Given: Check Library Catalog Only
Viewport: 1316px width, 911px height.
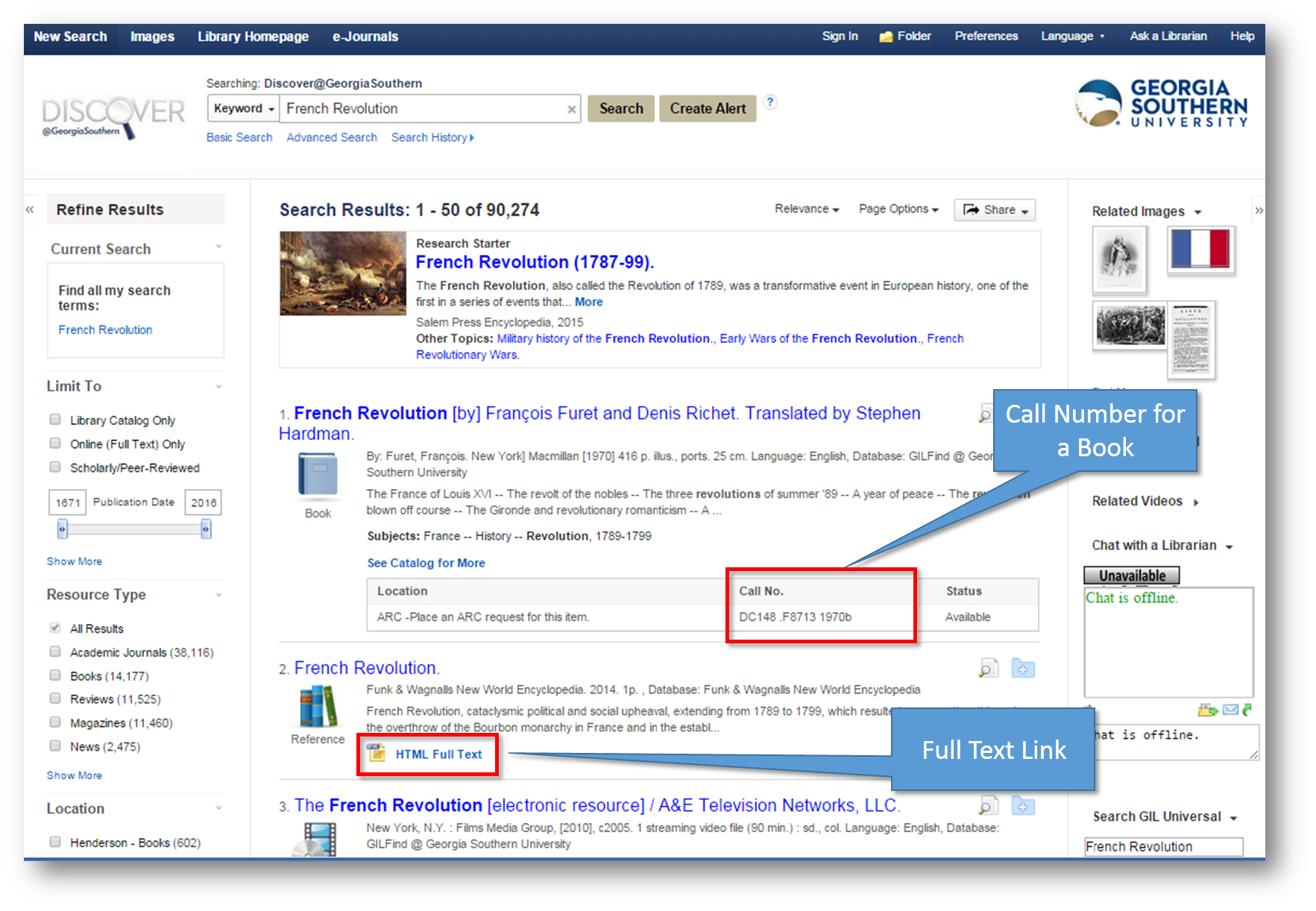Looking at the screenshot, I should [55, 420].
